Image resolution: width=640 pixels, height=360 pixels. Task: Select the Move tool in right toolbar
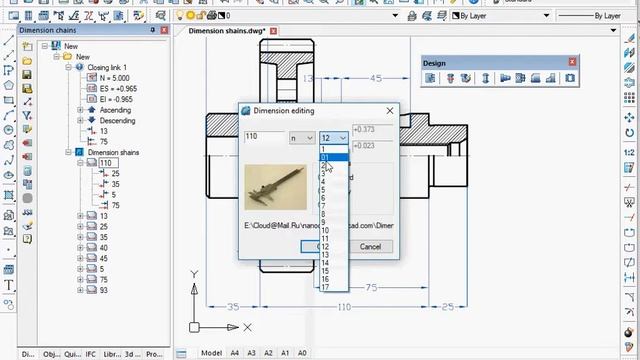[629, 118]
